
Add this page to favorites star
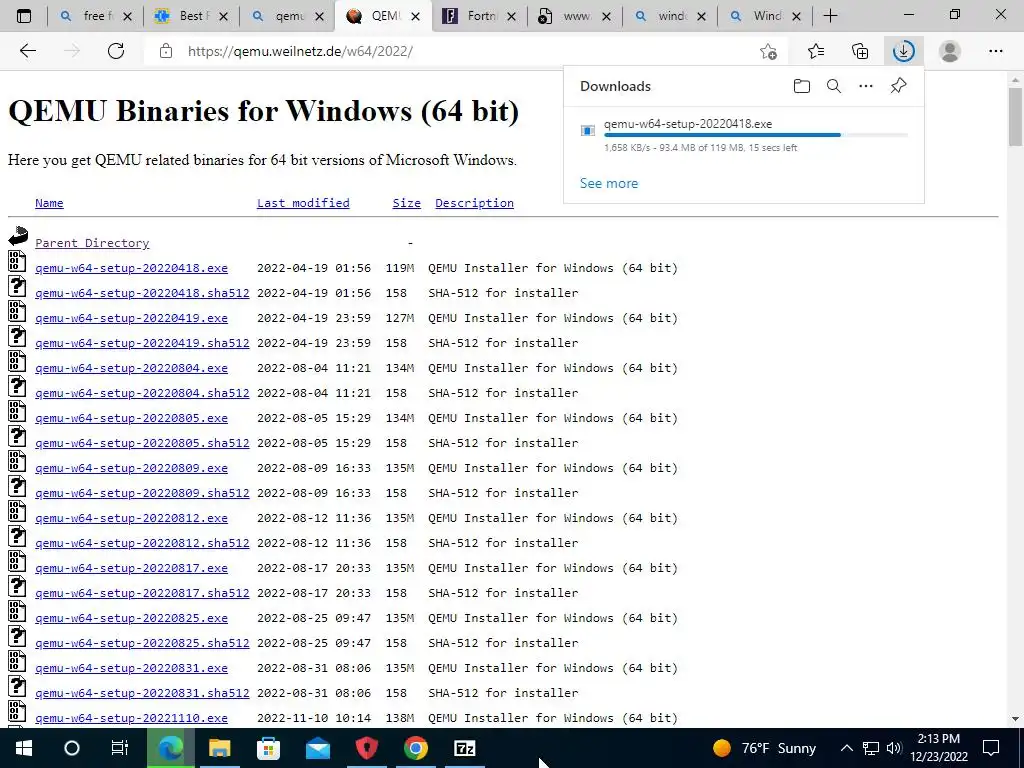click(769, 51)
